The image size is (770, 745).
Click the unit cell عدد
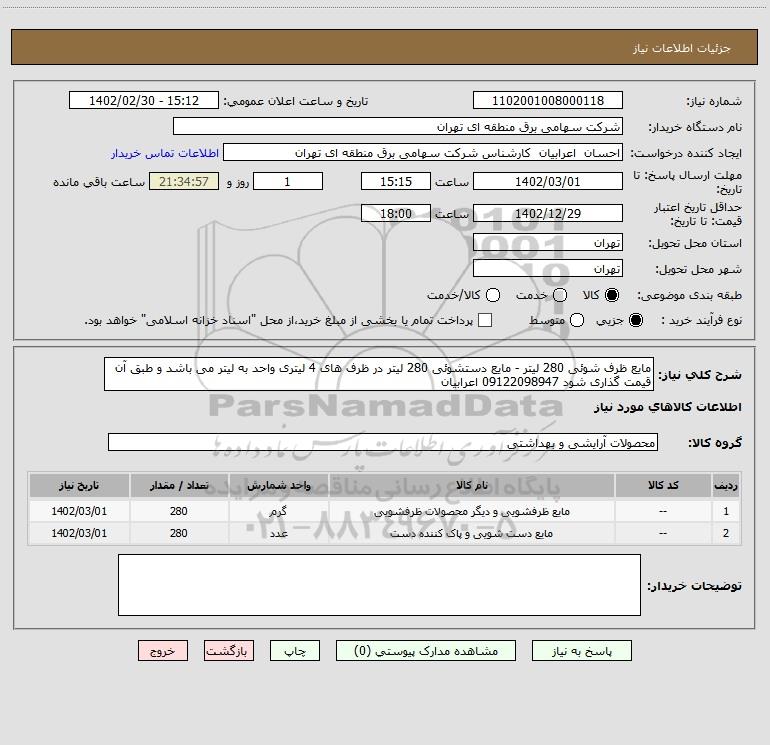(278, 533)
